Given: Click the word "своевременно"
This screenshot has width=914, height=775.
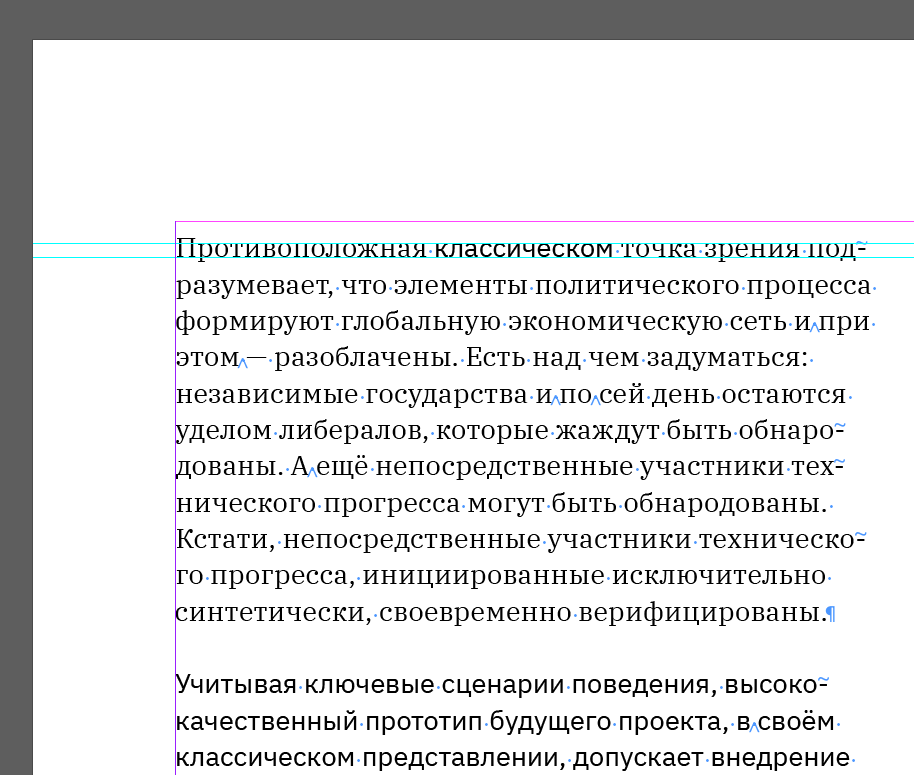Looking at the screenshot, I should [475, 612].
